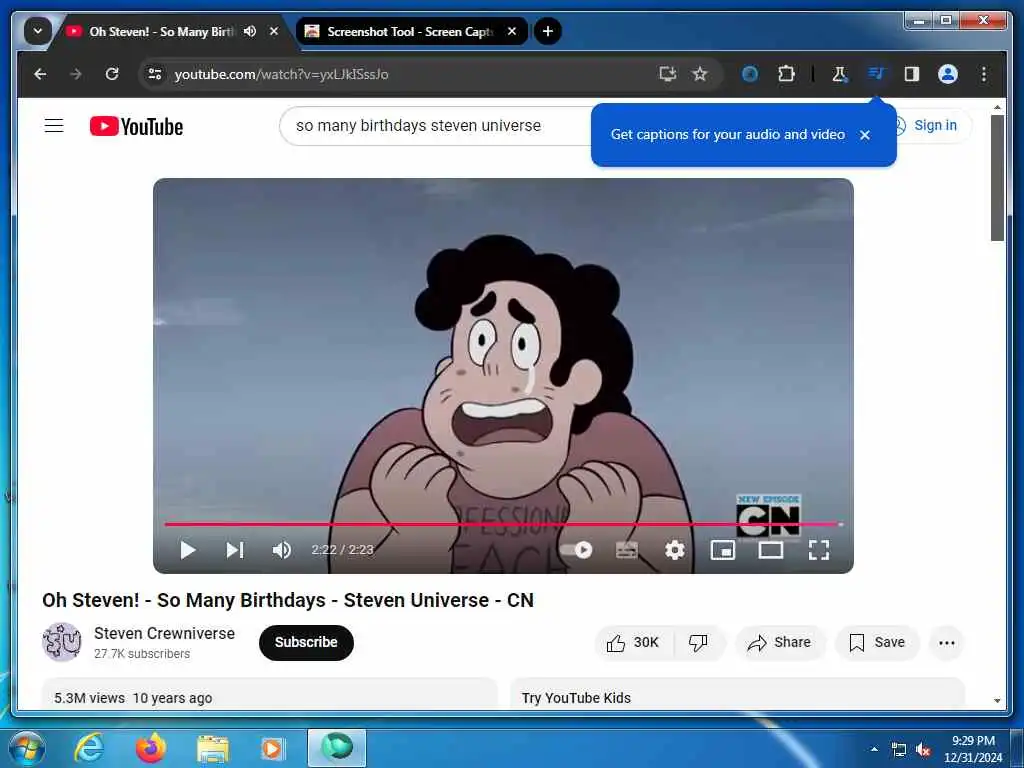The height and width of the screenshot is (768, 1024).
Task: Go back in browser history
Action: pyautogui.click(x=40, y=74)
